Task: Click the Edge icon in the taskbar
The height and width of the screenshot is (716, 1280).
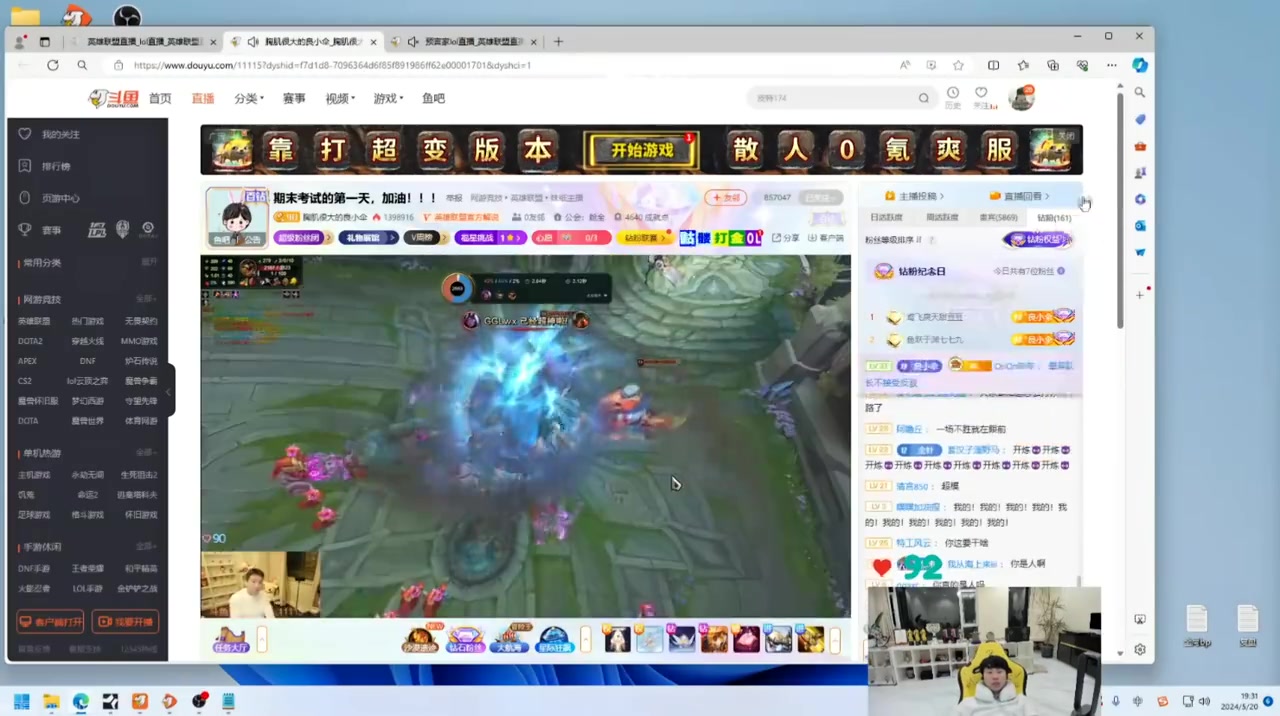Action: point(80,701)
